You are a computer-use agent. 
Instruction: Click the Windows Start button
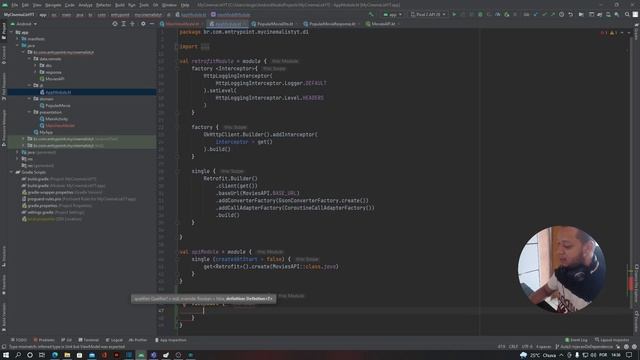tap(6, 355)
